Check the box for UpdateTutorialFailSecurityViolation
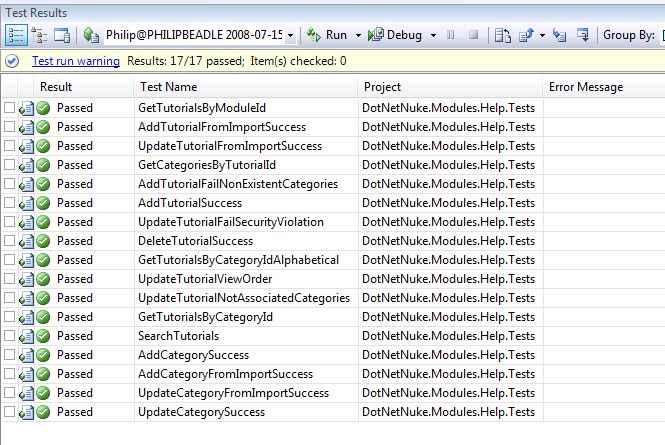Screen dimensions: 665x445 [x=9, y=222]
